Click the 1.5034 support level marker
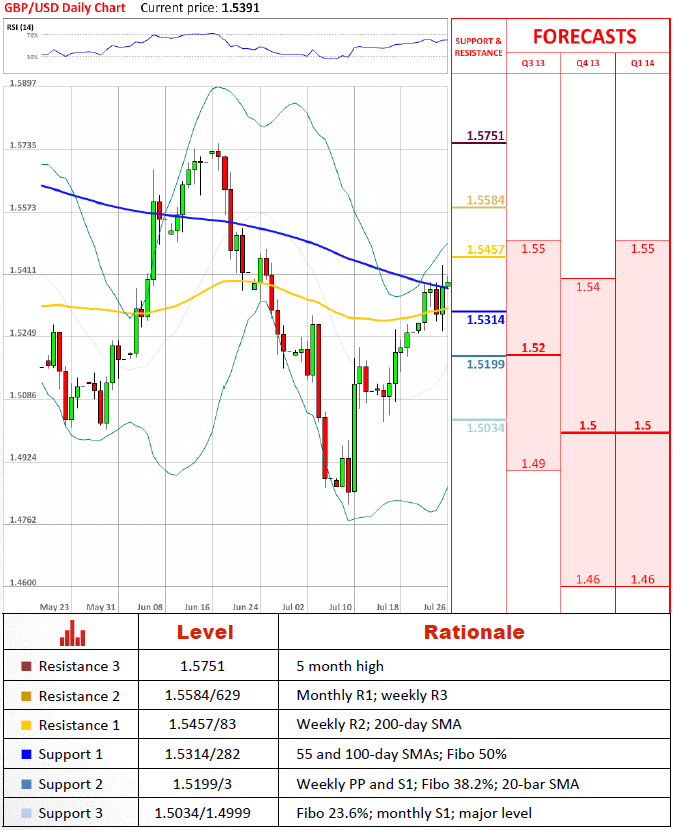 click(485, 428)
